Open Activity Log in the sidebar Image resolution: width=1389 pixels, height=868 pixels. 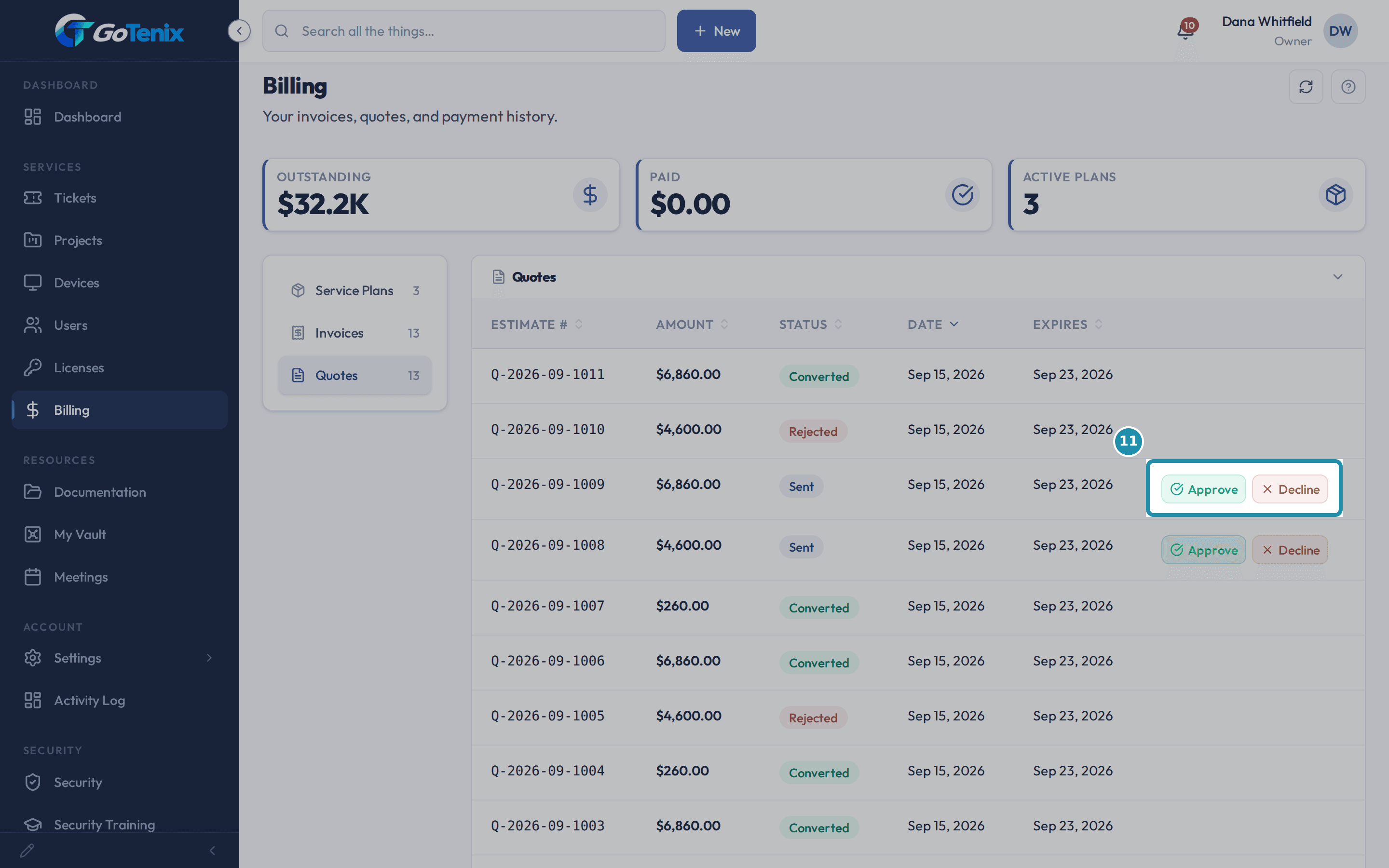[x=120, y=700]
